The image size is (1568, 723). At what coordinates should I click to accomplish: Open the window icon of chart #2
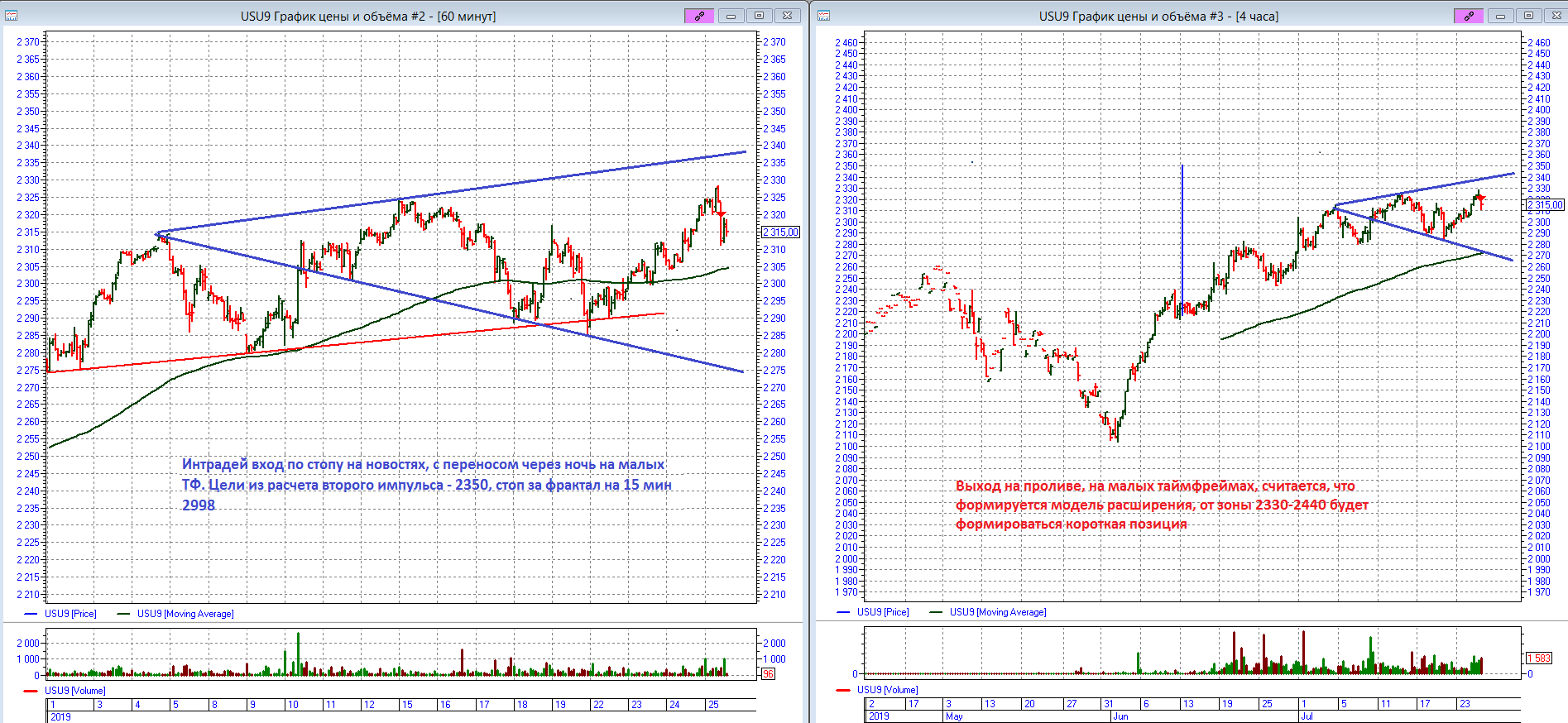(x=12, y=16)
